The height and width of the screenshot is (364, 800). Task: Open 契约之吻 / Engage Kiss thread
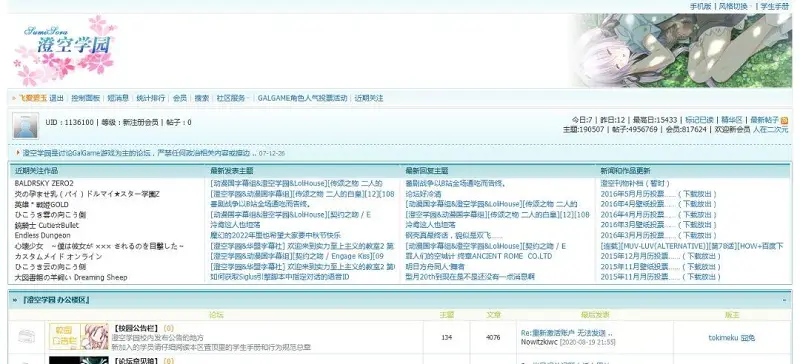click(x=297, y=256)
